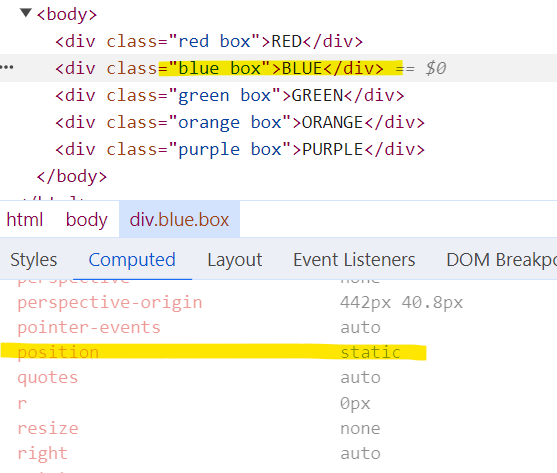Click the position property name
This screenshot has height=473, width=557.
coord(58,352)
